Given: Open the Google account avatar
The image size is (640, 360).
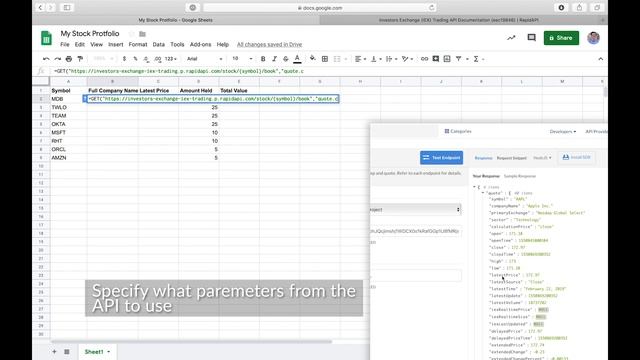Looking at the screenshot, I should tap(593, 38).
